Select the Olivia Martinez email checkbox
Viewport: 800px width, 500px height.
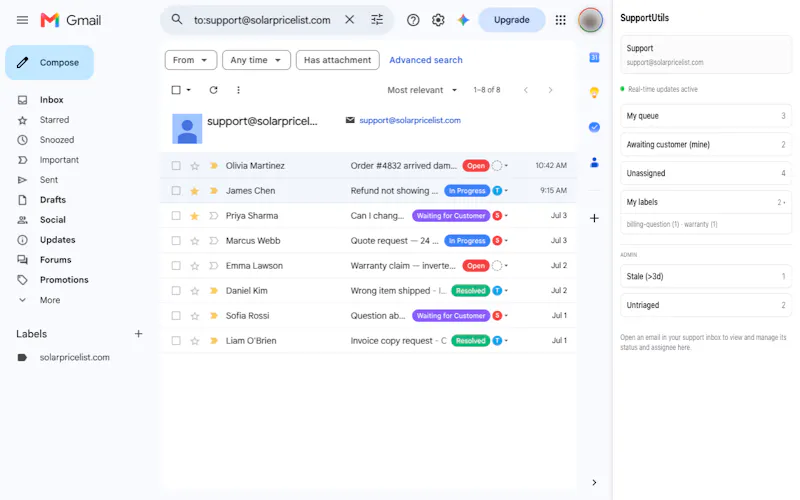pos(176,166)
